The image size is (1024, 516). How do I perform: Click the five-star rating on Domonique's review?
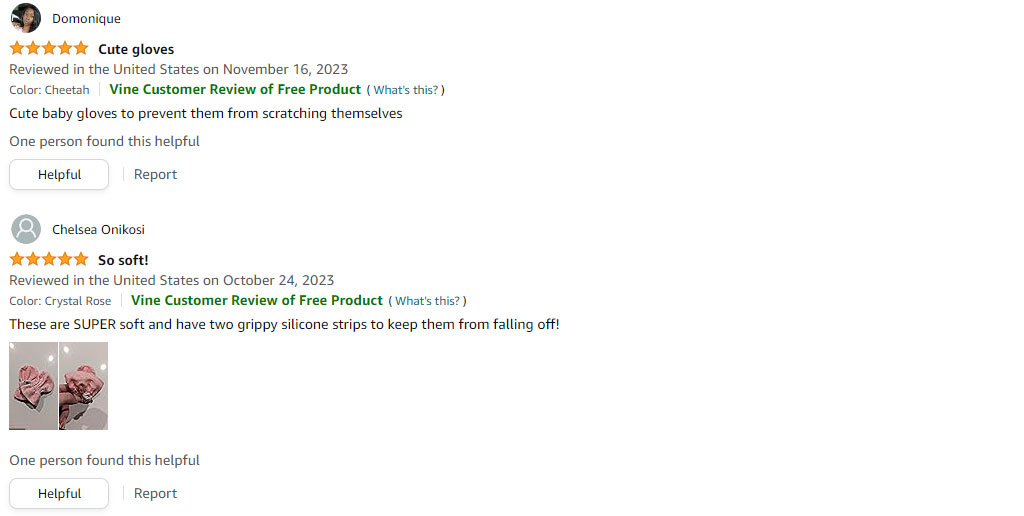pos(49,49)
